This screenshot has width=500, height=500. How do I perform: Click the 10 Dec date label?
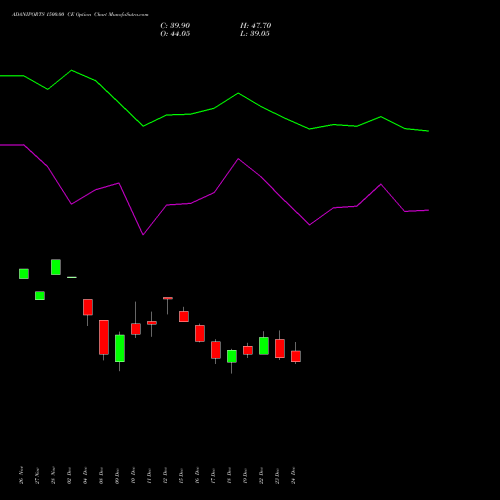tap(133, 475)
